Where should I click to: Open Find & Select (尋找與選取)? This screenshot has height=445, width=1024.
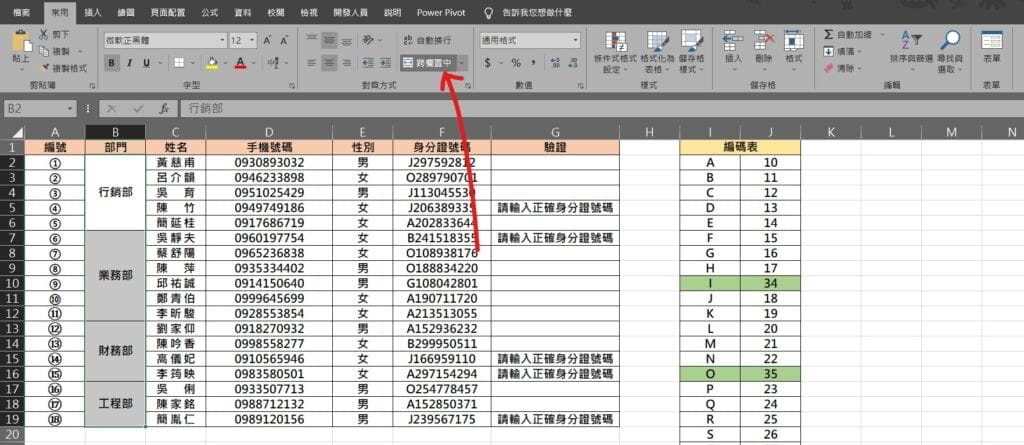coord(950,52)
